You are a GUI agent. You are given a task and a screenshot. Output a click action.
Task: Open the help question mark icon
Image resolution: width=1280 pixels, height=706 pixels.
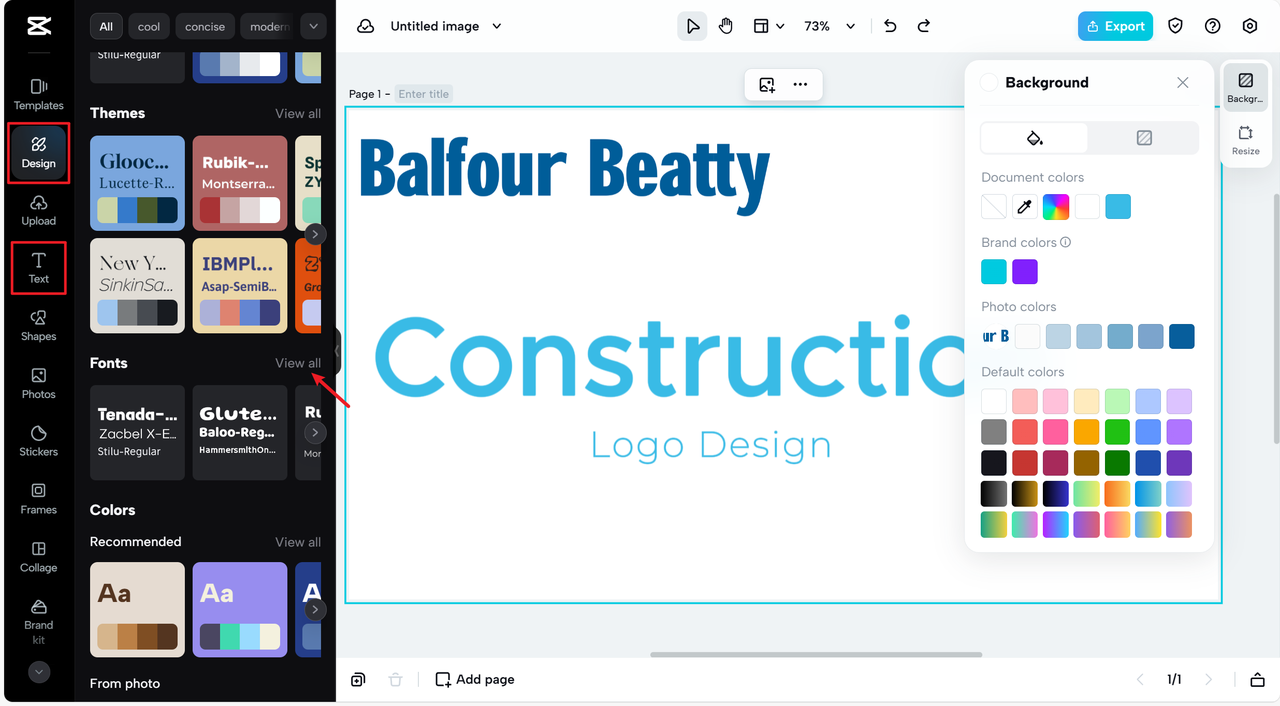pyautogui.click(x=1213, y=26)
